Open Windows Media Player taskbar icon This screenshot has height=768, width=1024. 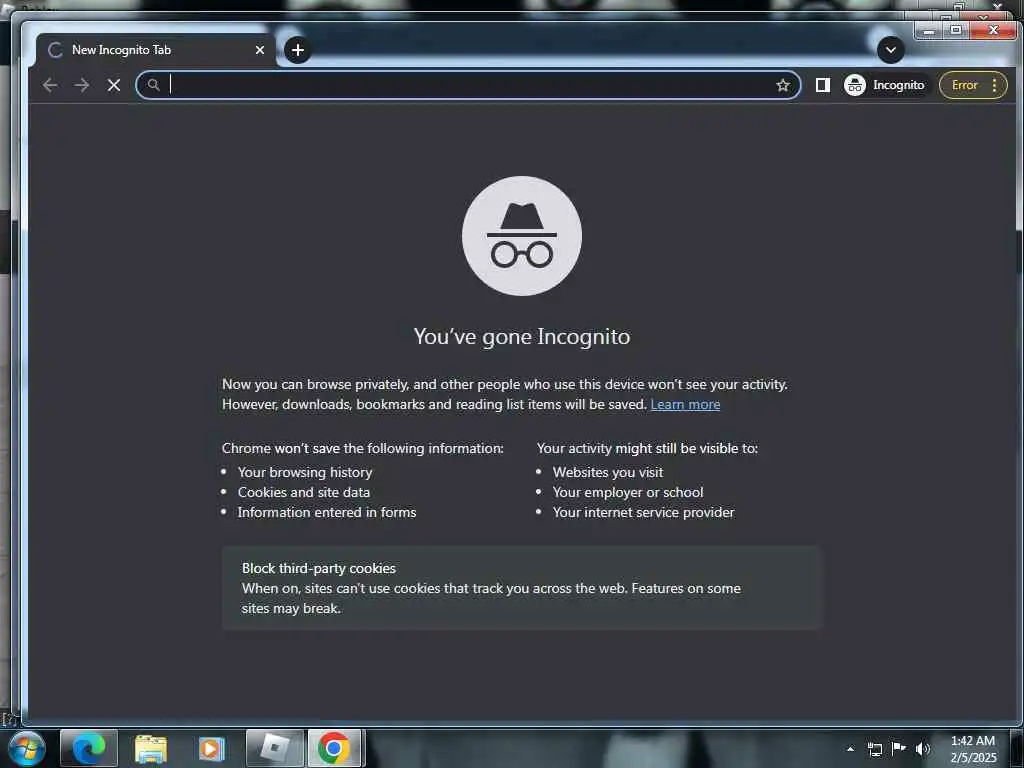pyautogui.click(x=212, y=748)
